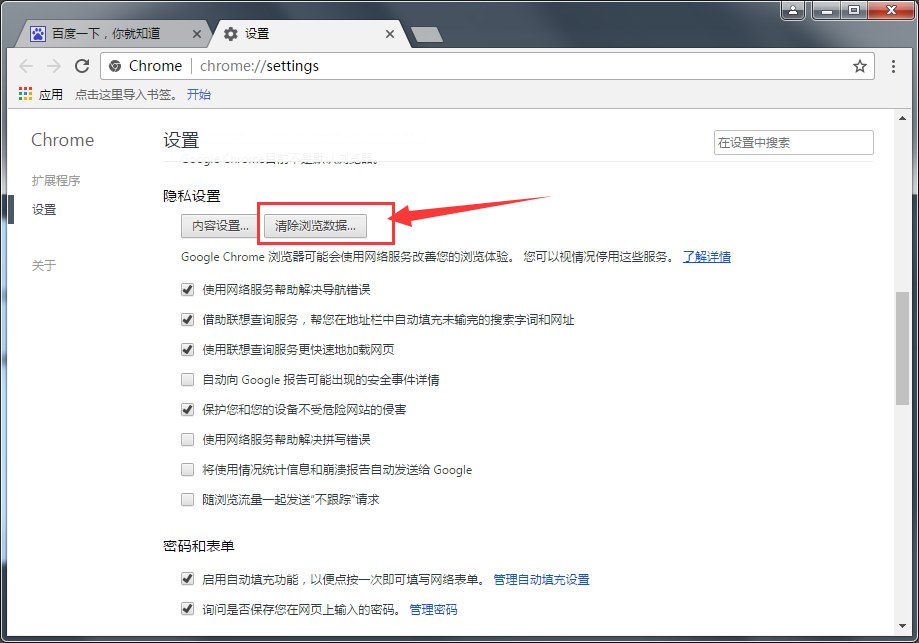Click the 清除浏览数据 button

(x=315, y=226)
